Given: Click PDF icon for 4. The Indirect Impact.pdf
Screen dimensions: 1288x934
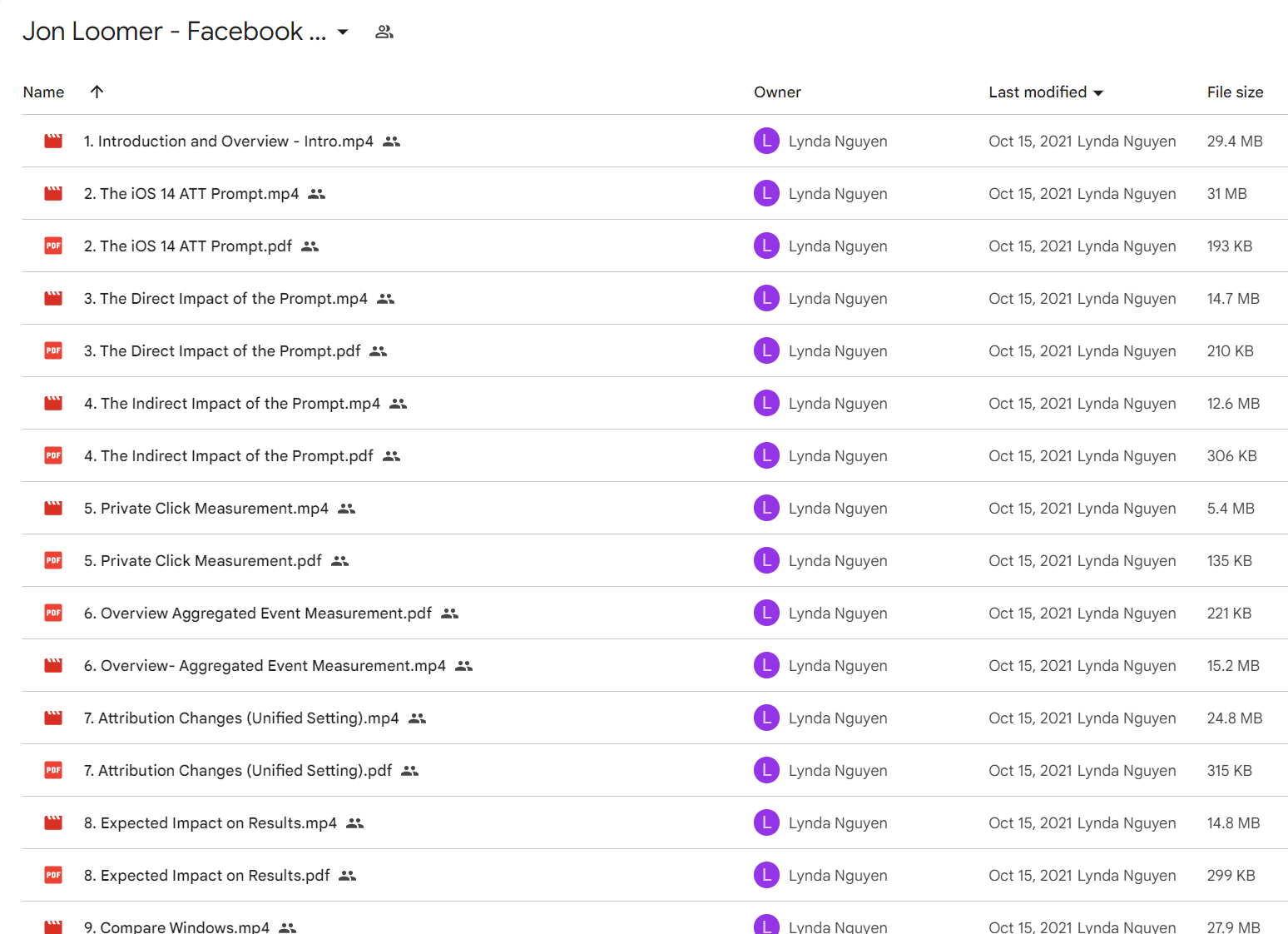Looking at the screenshot, I should pyautogui.click(x=53, y=456).
